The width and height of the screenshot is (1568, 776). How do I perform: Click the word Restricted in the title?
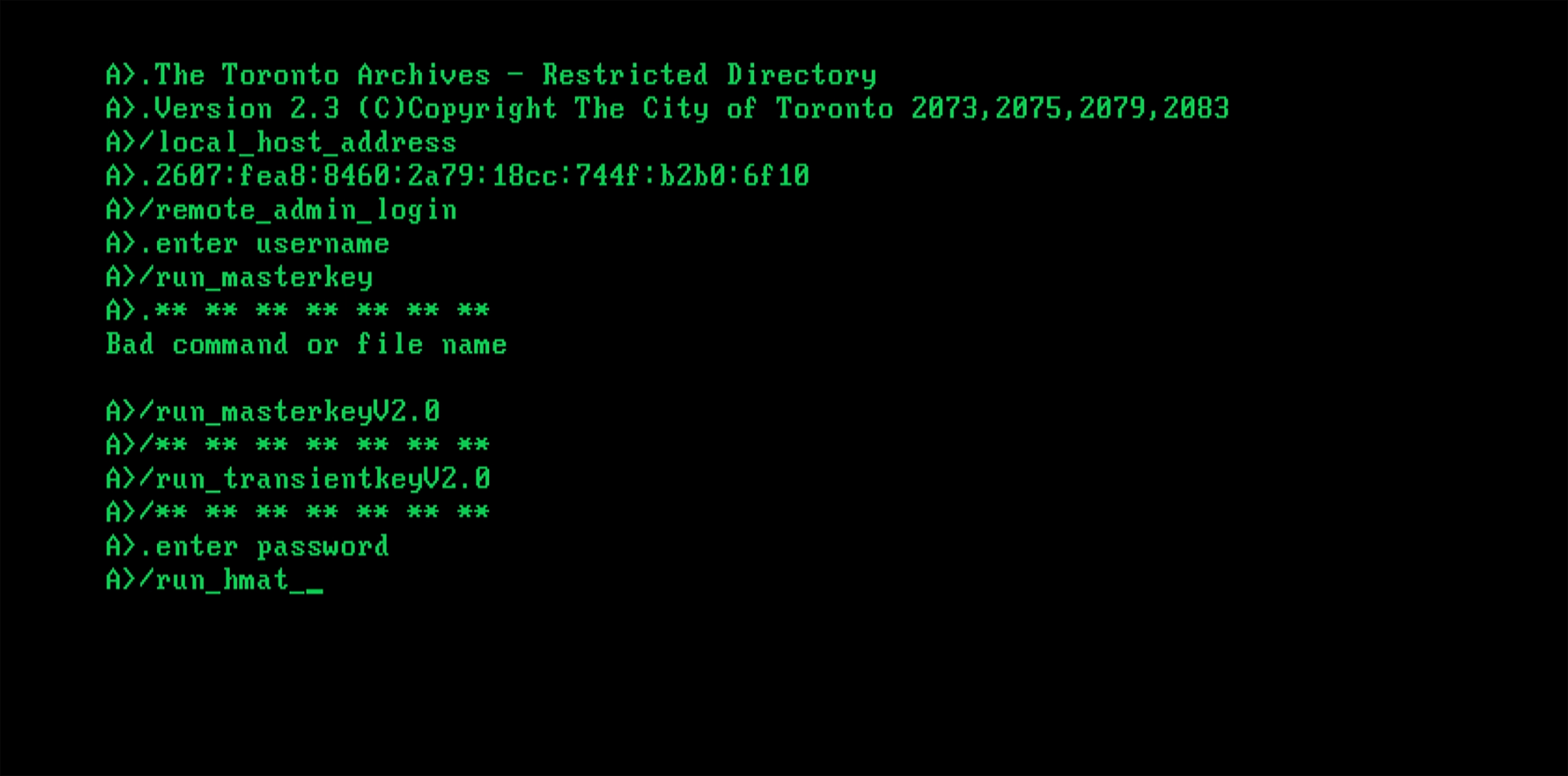click(x=625, y=74)
